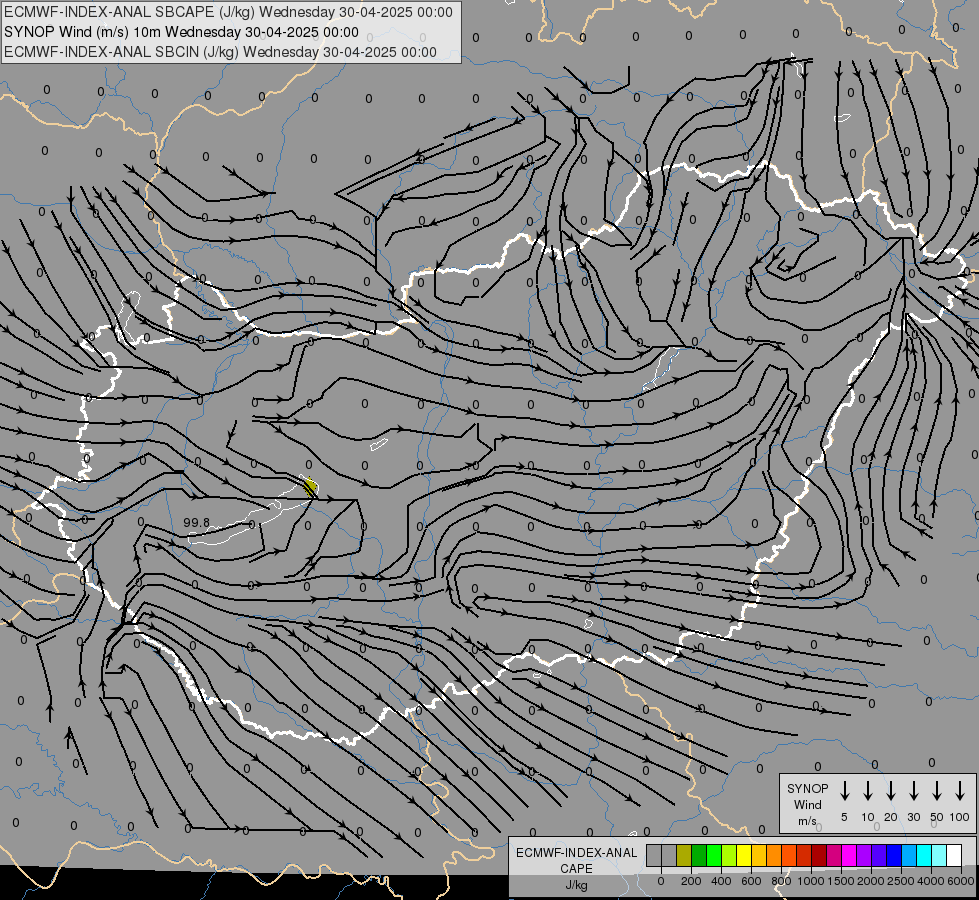Click the 400 tick label on CAPE scale
The width and height of the screenshot is (979, 900).
coord(721,881)
